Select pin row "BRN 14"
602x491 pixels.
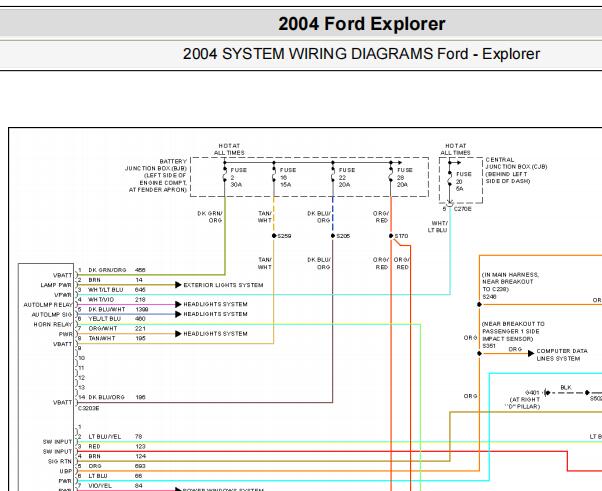[115, 280]
